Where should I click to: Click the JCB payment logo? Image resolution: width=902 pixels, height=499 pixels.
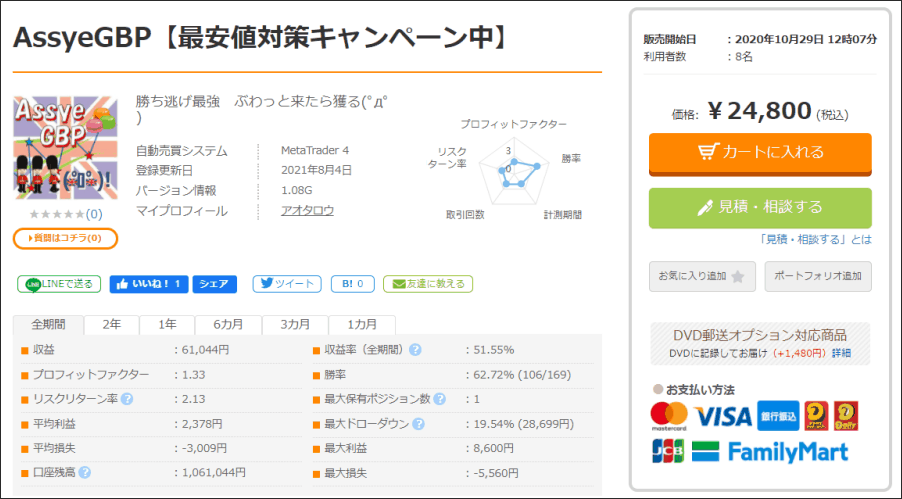coord(668,451)
